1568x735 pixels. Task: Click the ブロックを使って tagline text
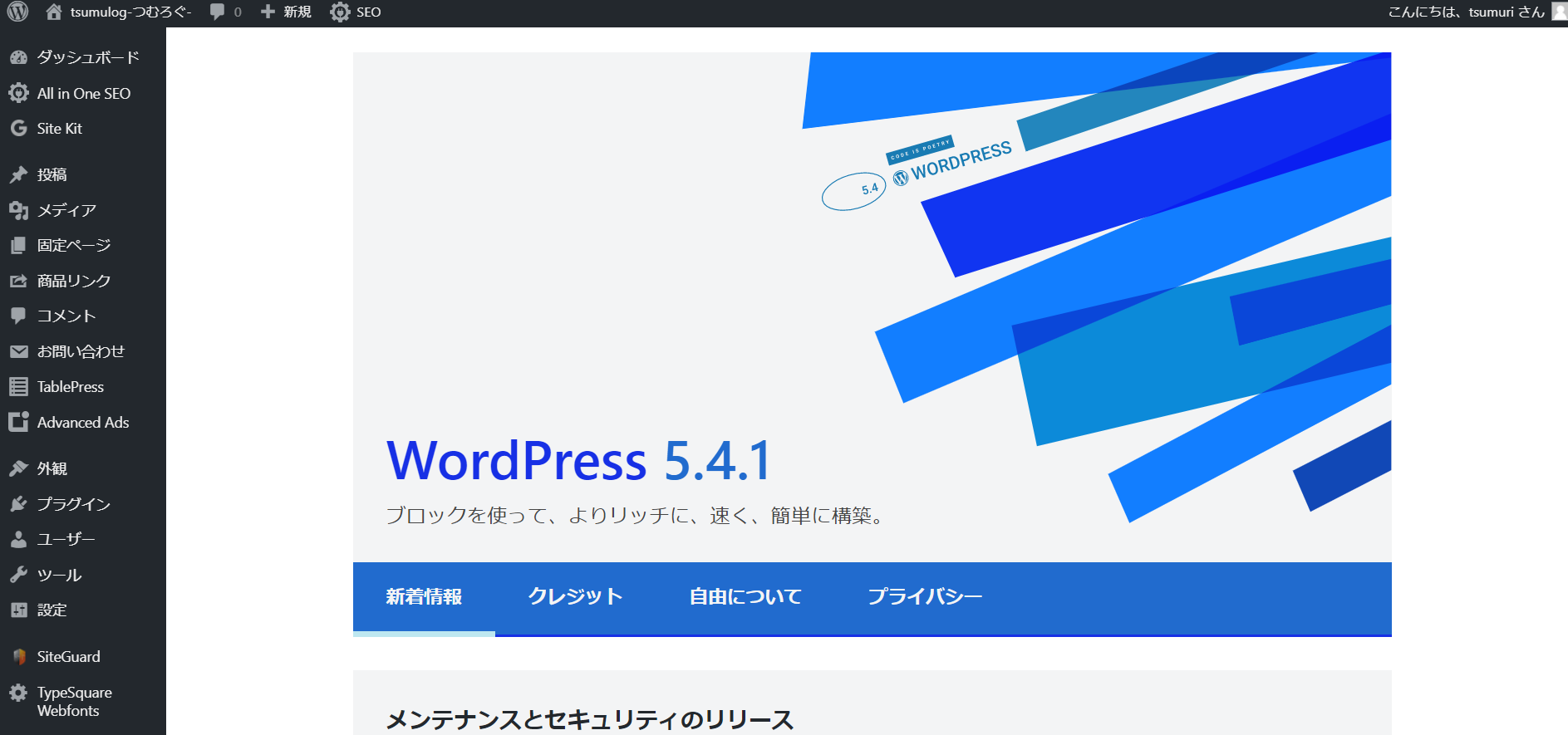click(637, 516)
